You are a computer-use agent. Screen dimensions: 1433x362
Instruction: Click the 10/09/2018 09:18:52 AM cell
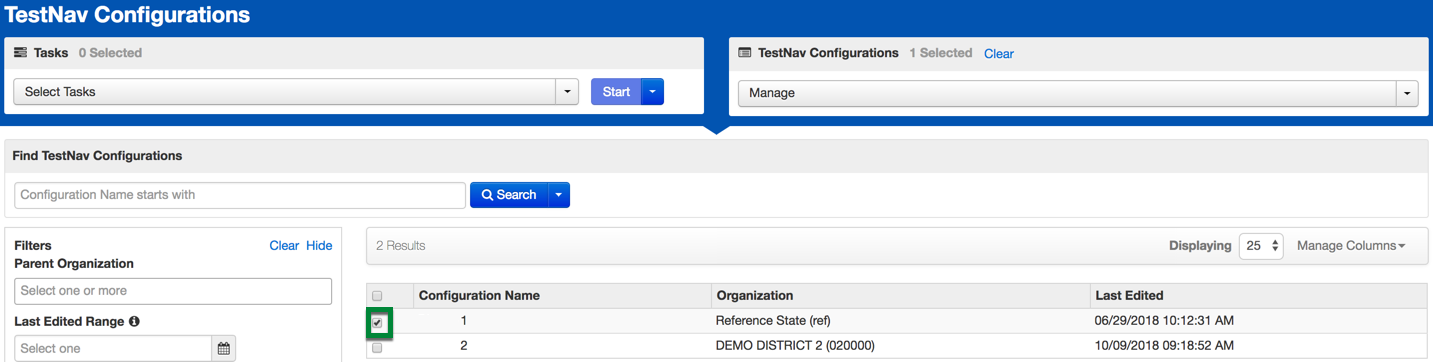click(x=1164, y=346)
